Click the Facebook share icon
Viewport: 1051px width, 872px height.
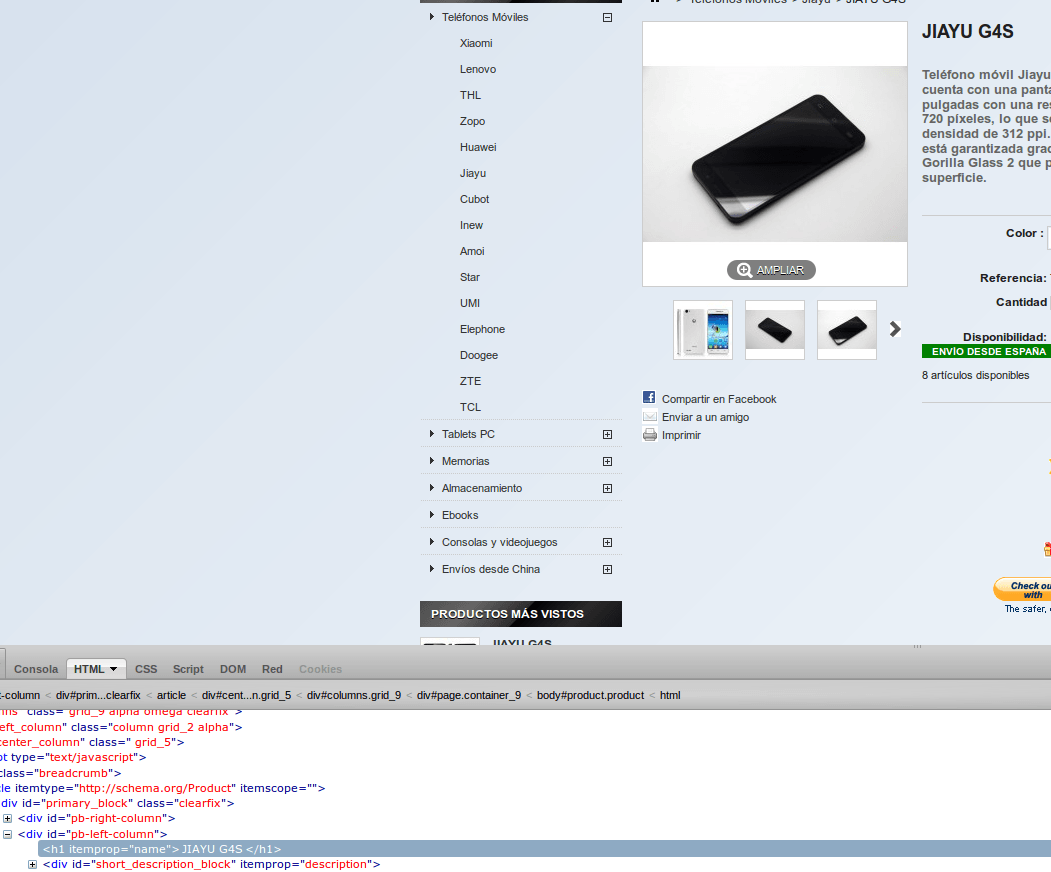tap(649, 397)
